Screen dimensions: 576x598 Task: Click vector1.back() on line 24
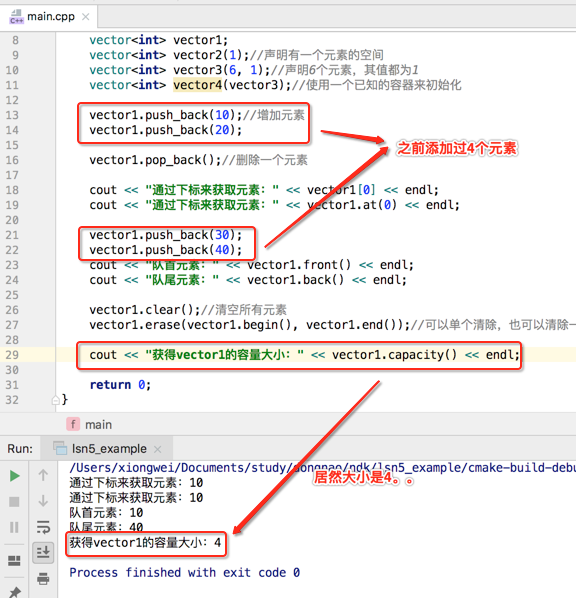pyautogui.click(x=295, y=280)
